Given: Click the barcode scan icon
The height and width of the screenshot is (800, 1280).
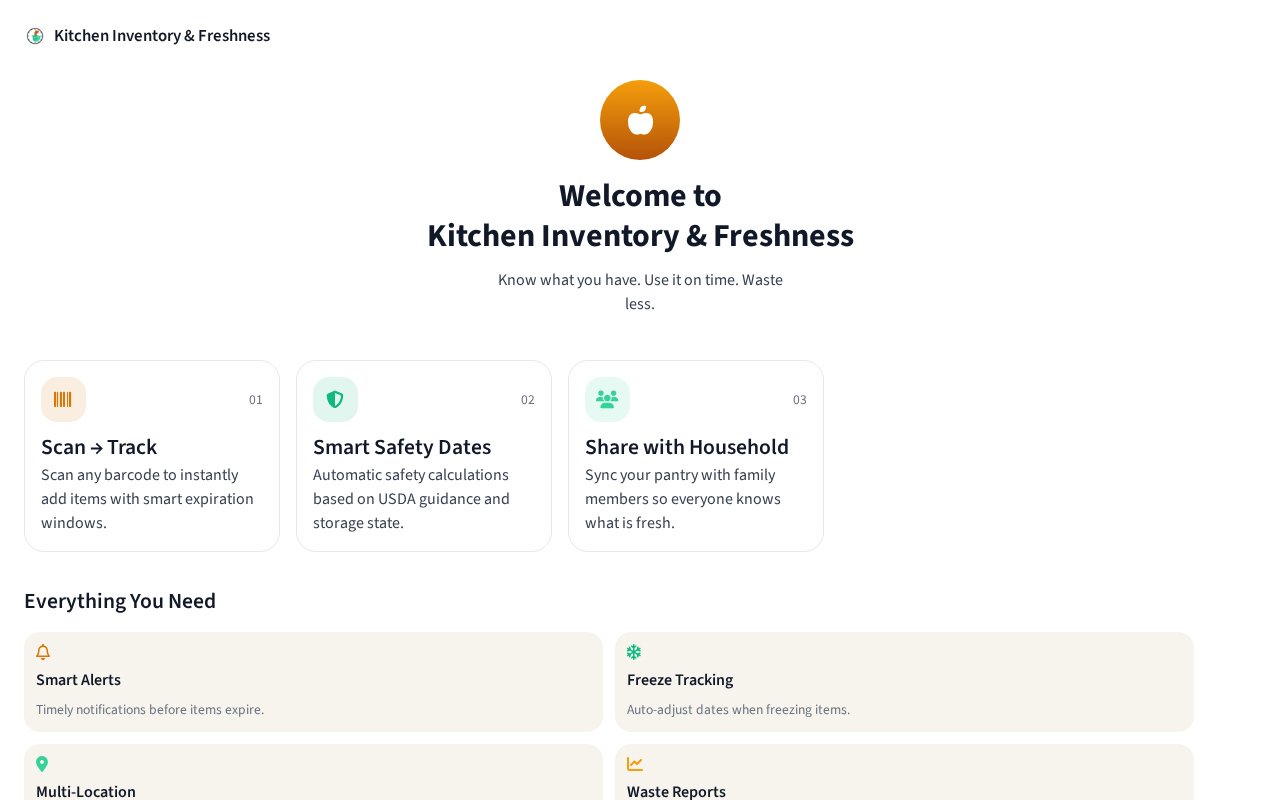Looking at the screenshot, I should click(63, 400).
